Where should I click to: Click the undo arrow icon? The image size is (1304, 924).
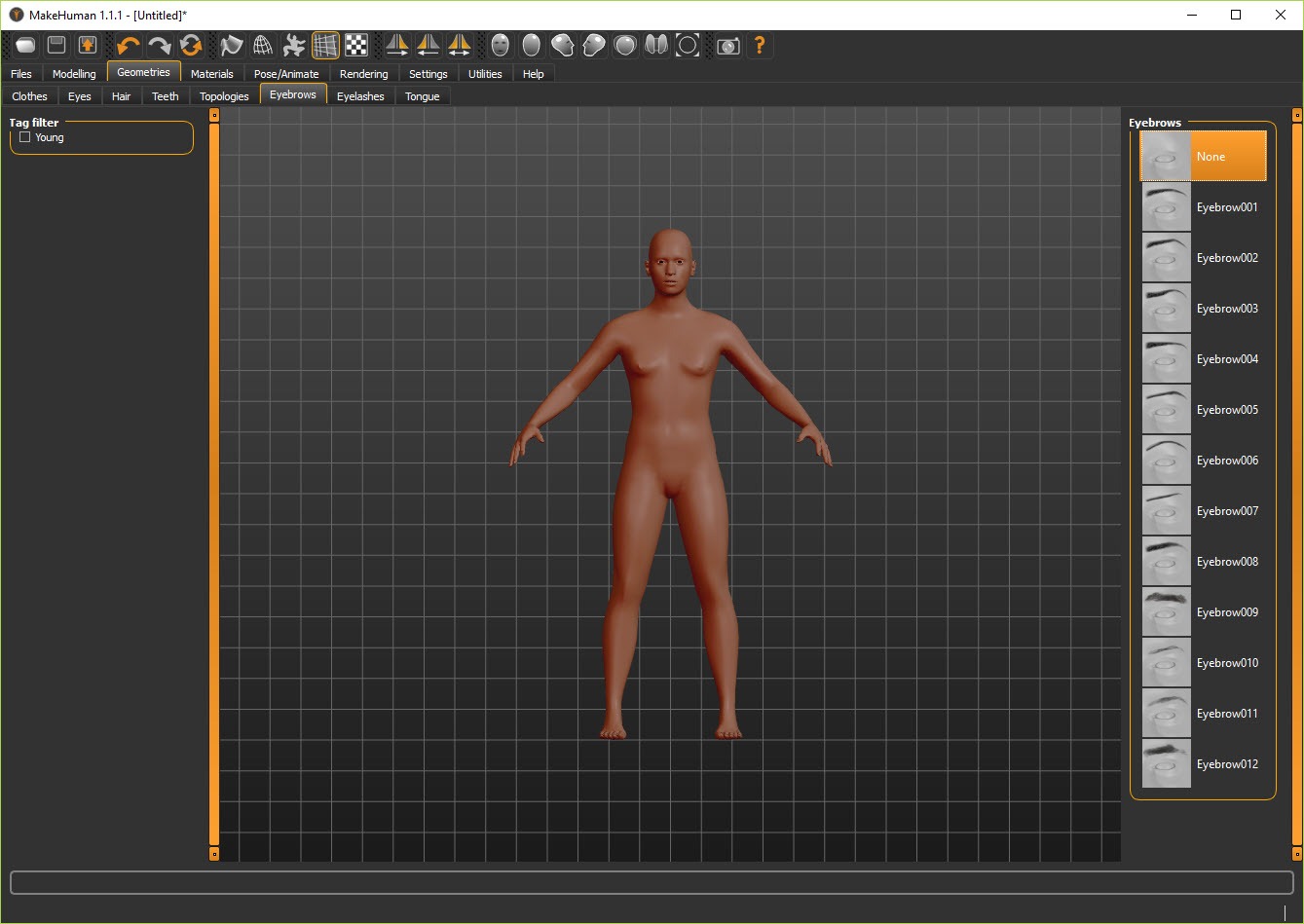(129, 46)
